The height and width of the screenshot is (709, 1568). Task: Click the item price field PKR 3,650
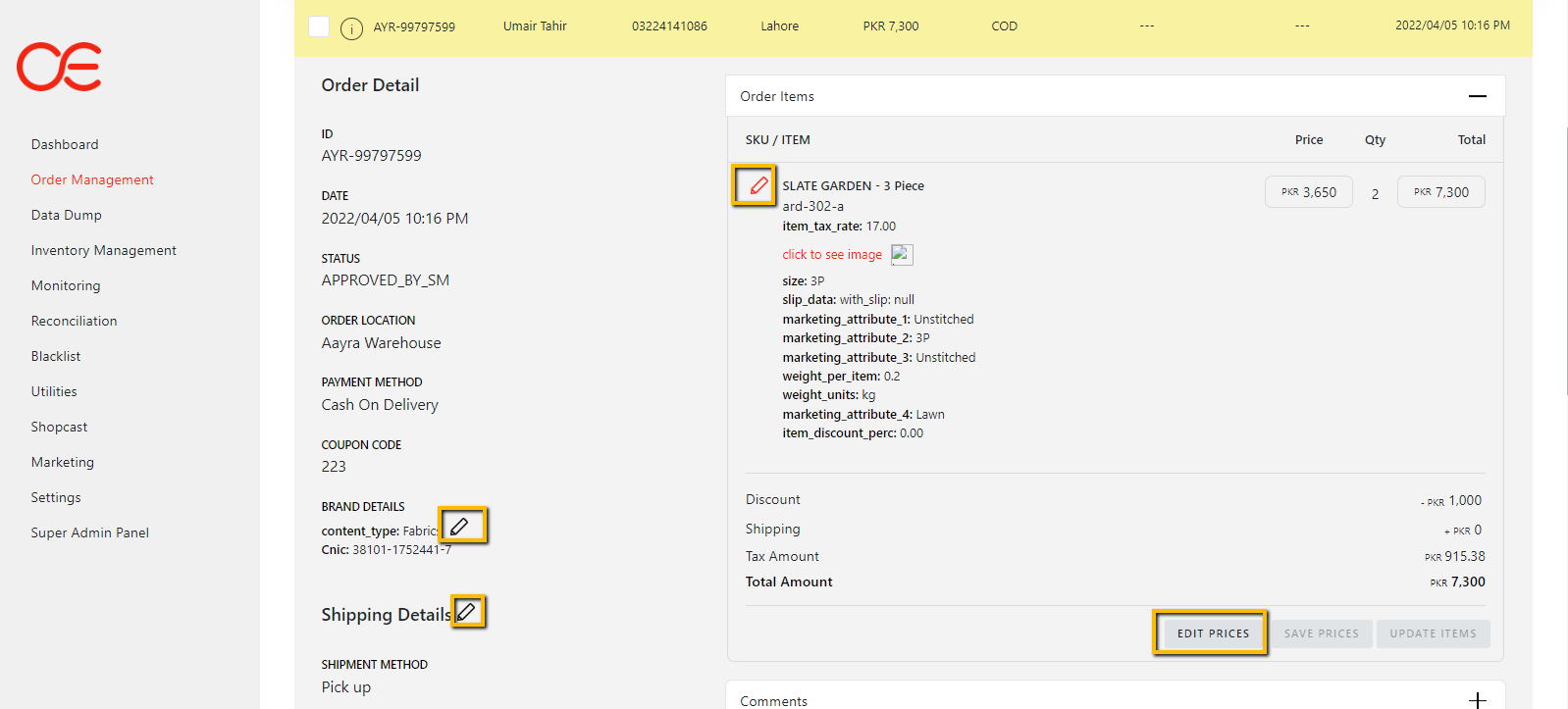1308,192
